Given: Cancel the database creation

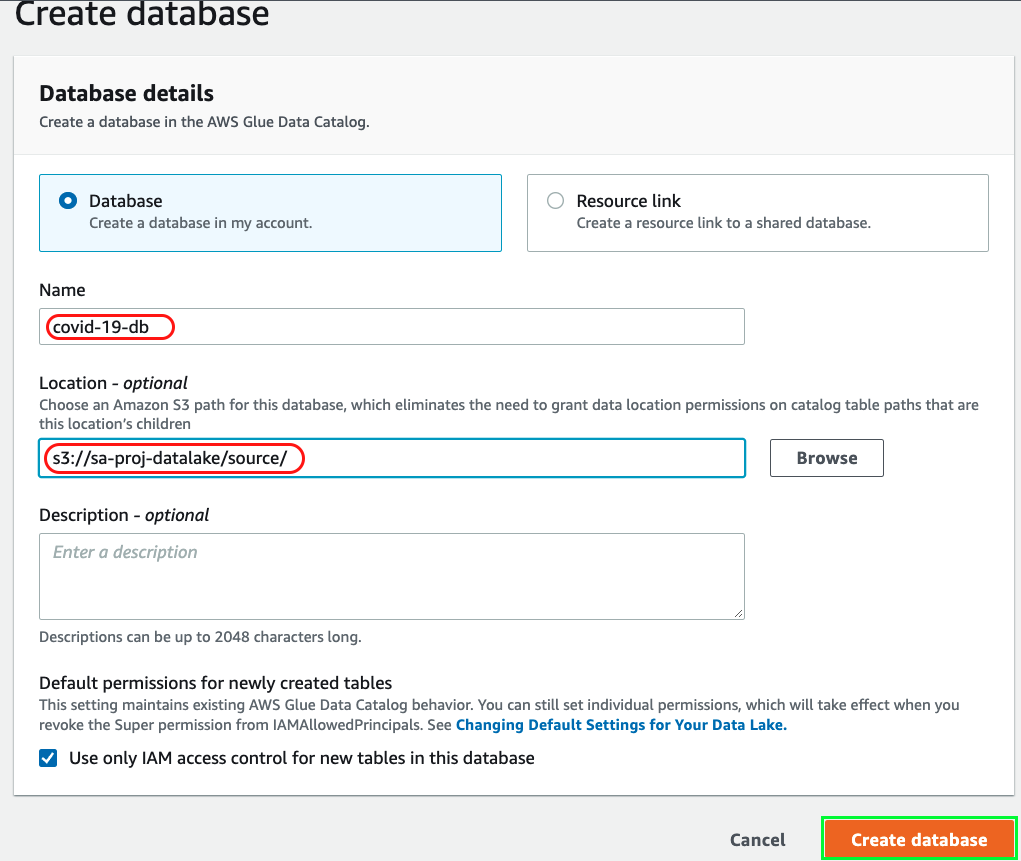Looking at the screenshot, I should (x=757, y=840).
